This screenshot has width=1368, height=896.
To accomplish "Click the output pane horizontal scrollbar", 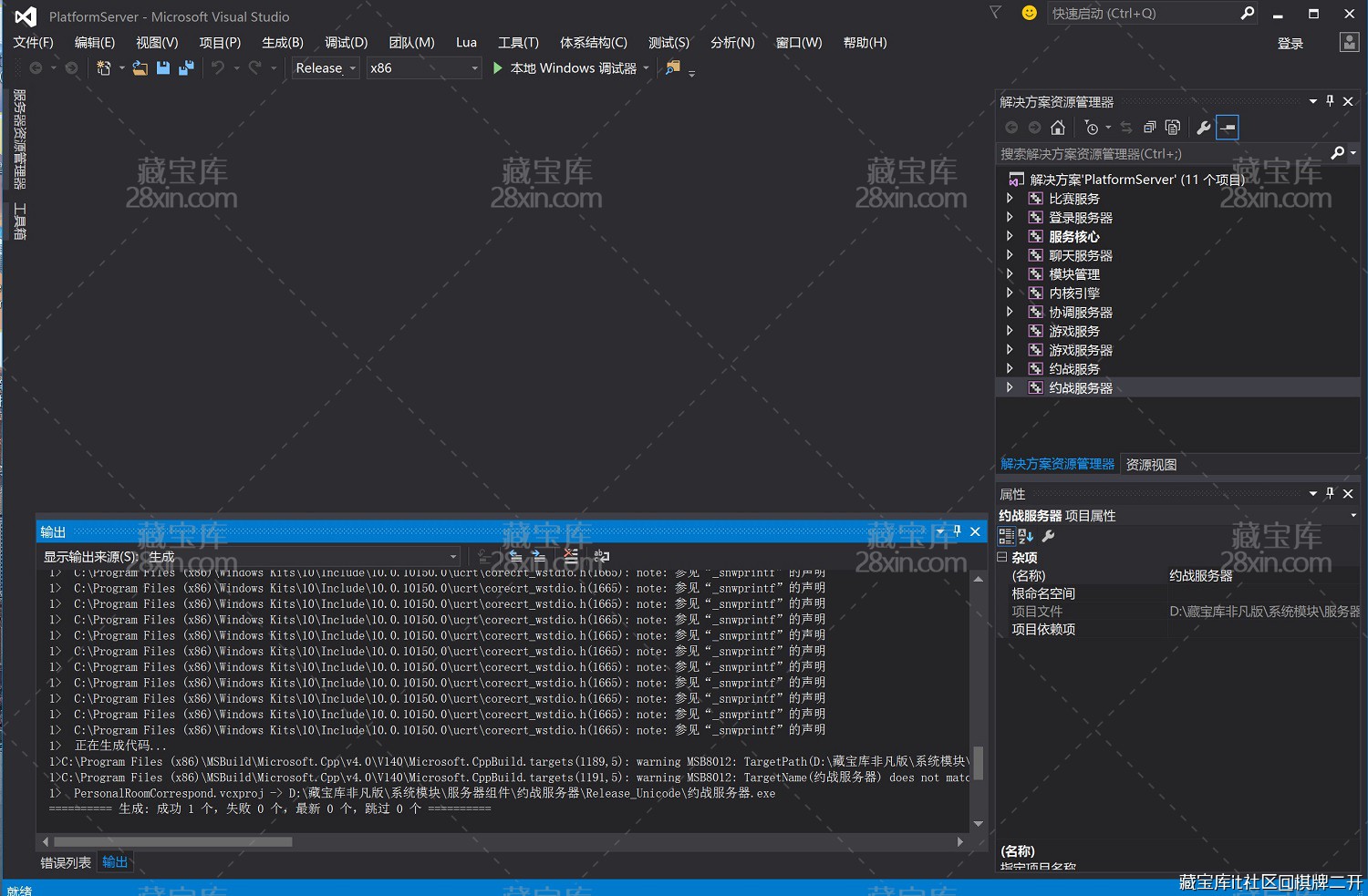I will tap(173, 842).
